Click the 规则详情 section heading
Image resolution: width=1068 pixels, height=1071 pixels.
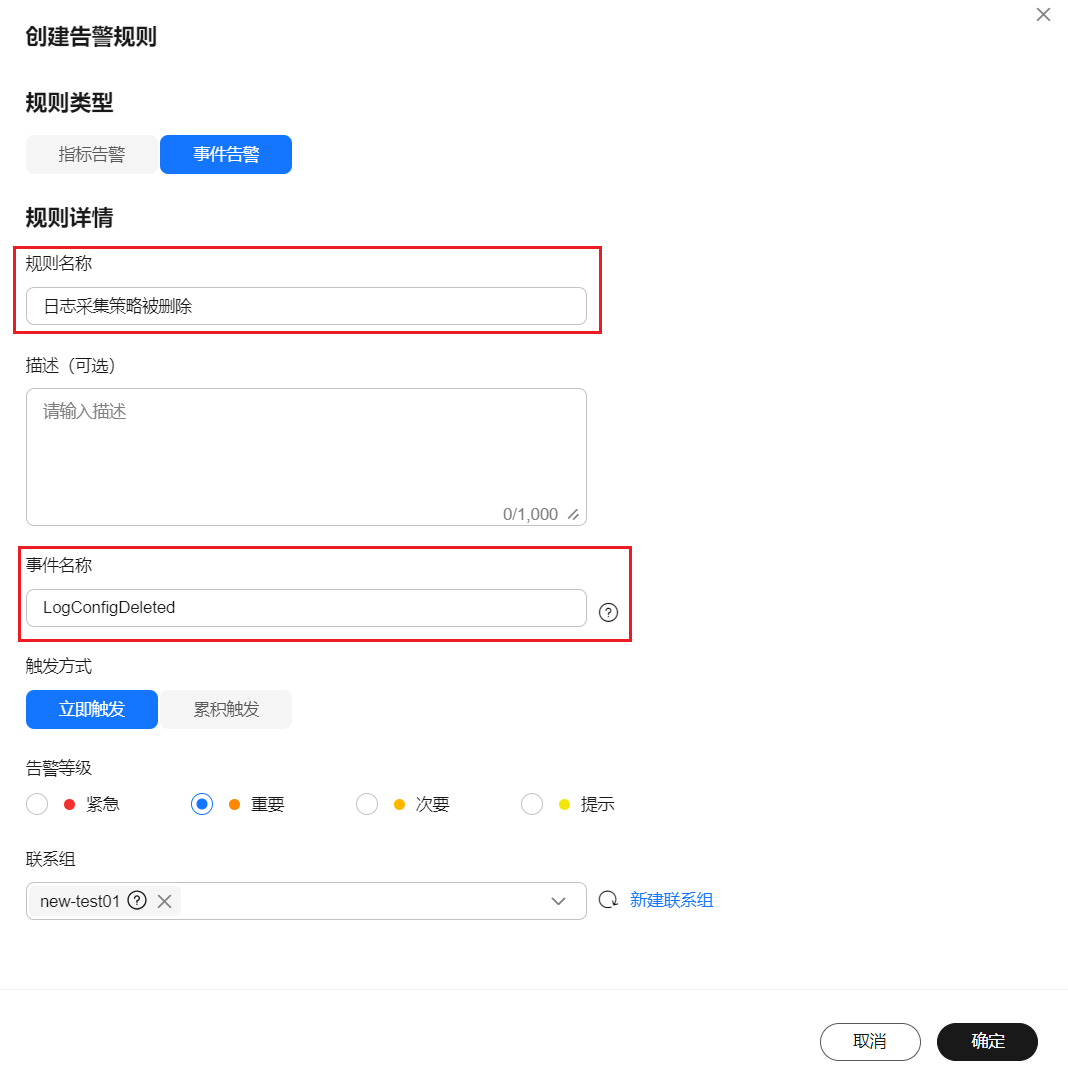pyautogui.click(x=69, y=217)
